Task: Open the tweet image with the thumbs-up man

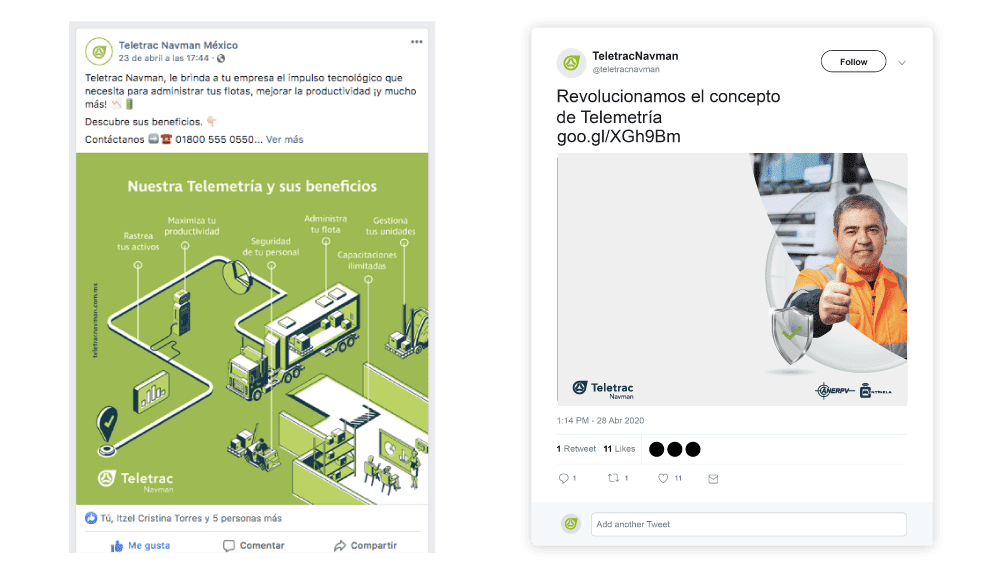Action: tap(732, 279)
